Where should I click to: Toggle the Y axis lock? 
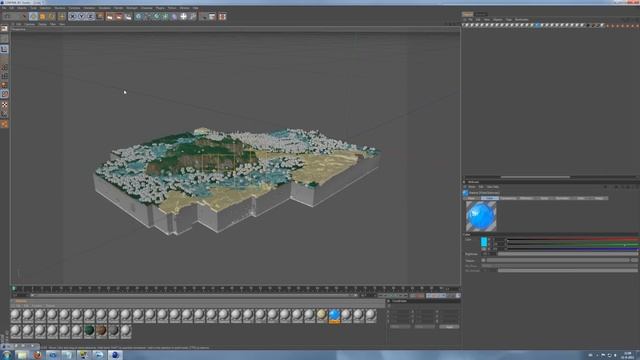[82, 16]
